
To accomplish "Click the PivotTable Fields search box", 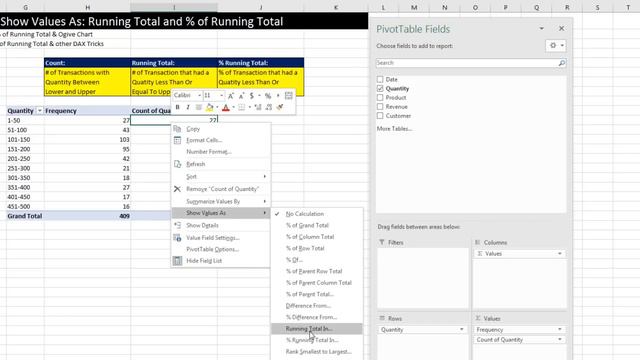I will click(467, 63).
